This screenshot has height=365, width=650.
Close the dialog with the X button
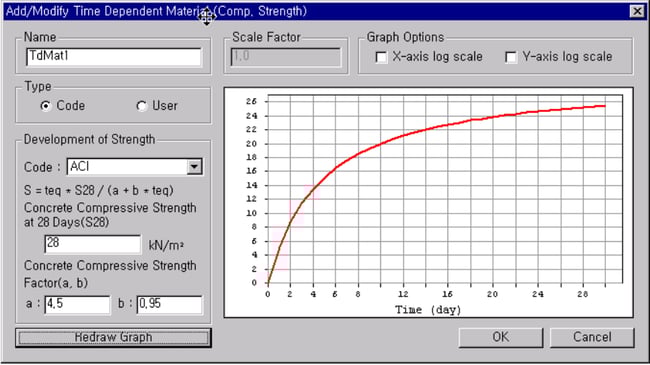point(637,11)
